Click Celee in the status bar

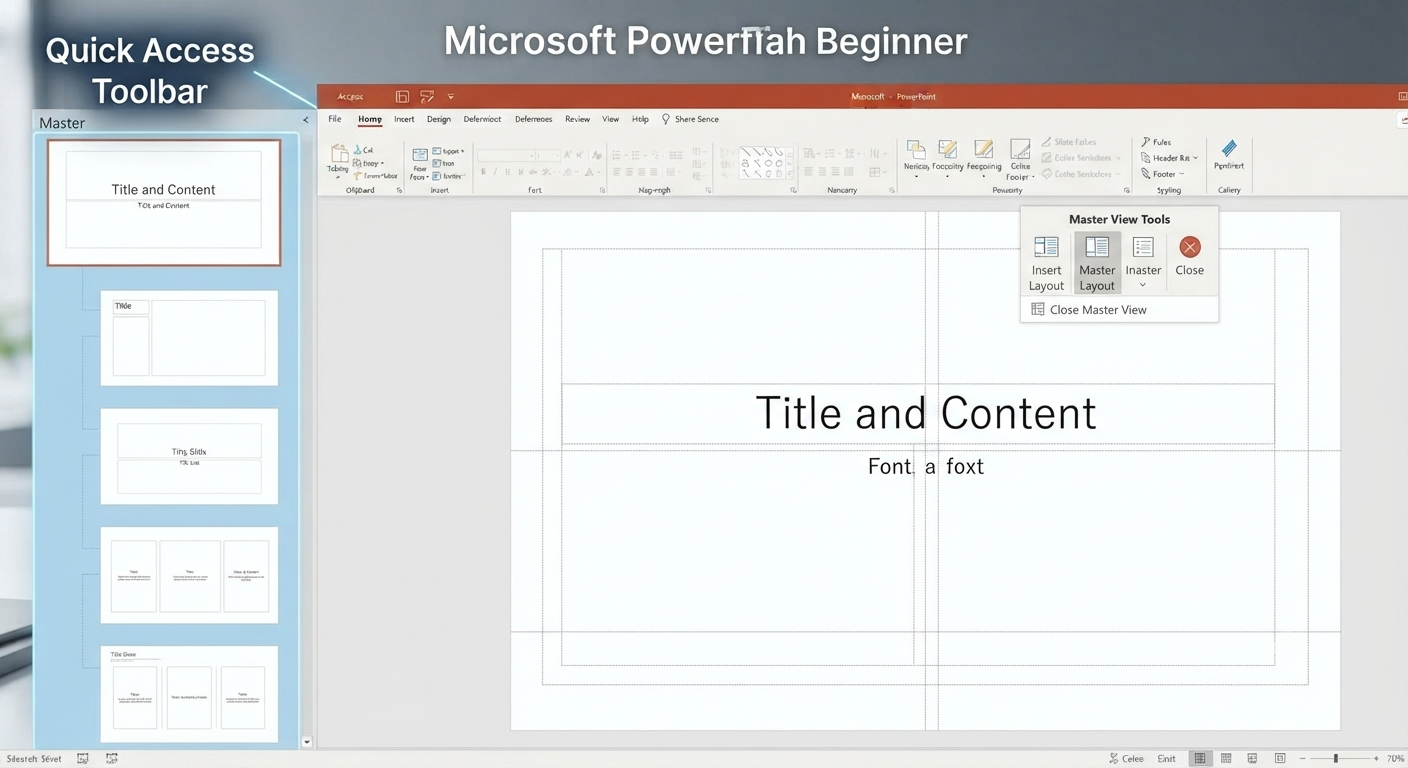pos(1127,759)
